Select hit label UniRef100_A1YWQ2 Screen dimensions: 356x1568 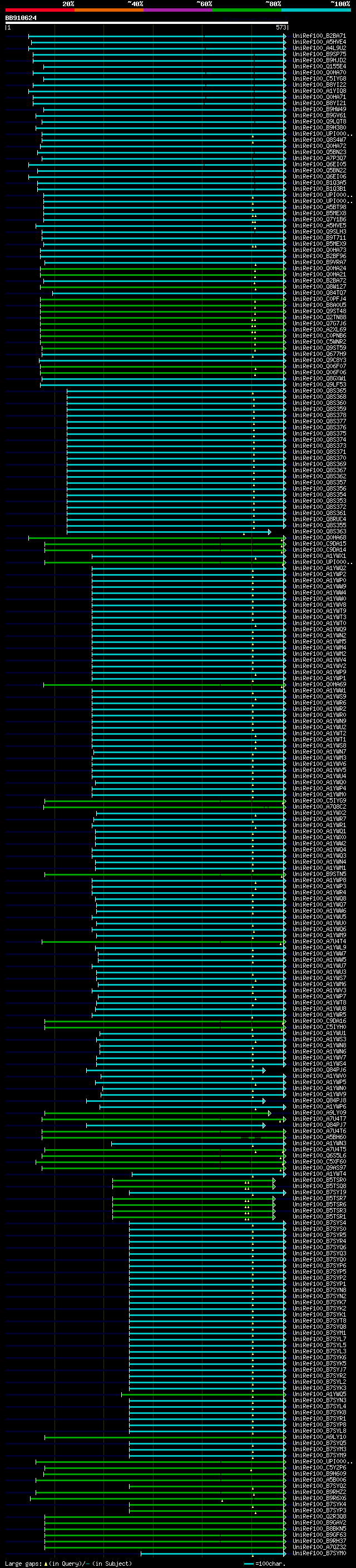319,568
